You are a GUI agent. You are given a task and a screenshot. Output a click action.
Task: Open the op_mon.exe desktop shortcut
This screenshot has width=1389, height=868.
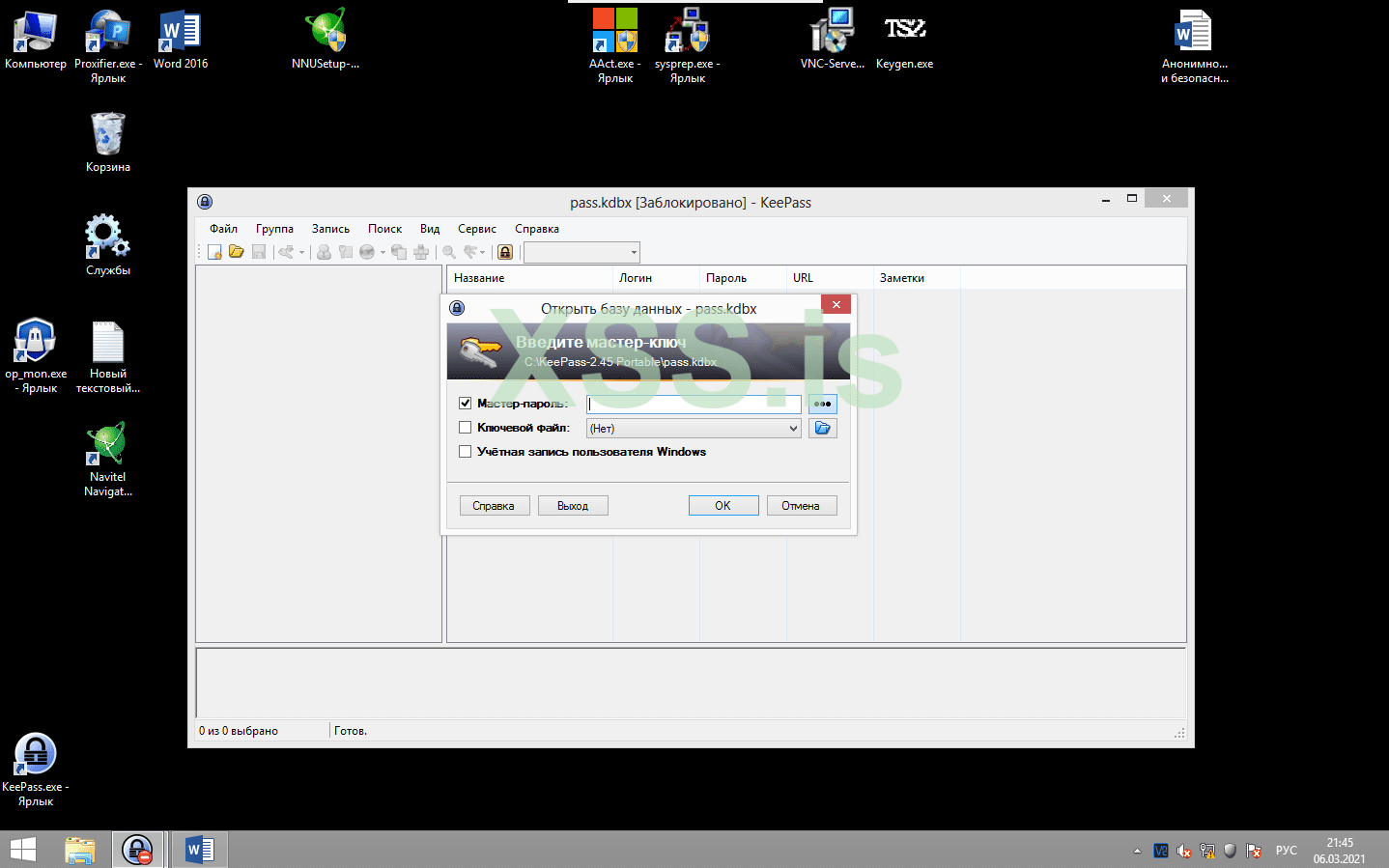pyautogui.click(x=36, y=356)
